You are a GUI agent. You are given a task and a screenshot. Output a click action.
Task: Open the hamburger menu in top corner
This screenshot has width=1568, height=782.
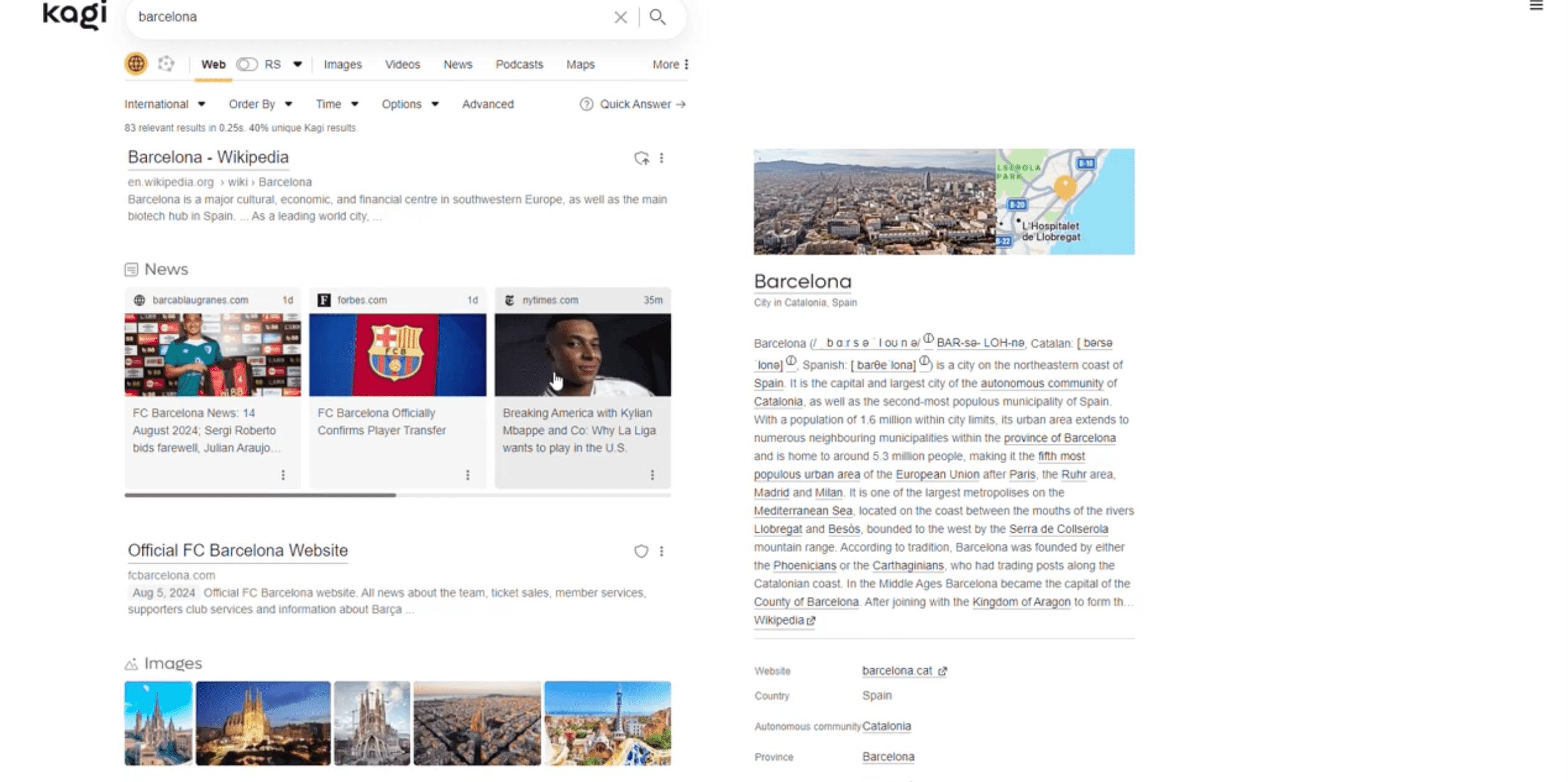1536,6
